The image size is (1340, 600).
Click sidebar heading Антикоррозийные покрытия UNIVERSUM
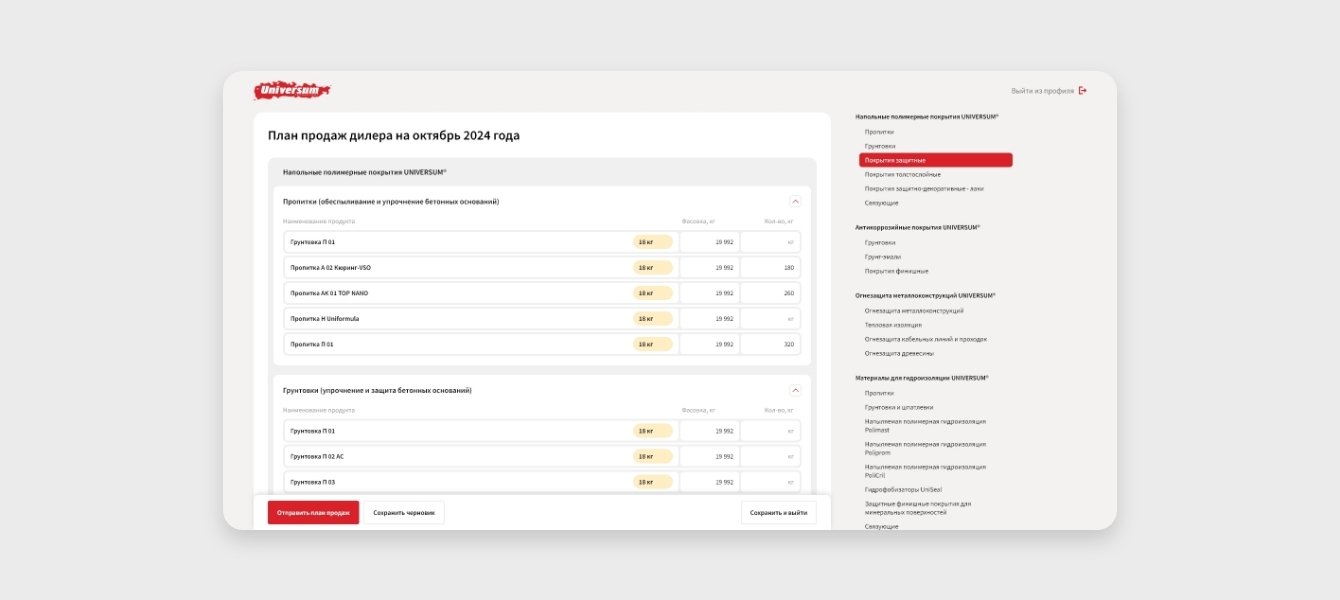tap(918, 227)
